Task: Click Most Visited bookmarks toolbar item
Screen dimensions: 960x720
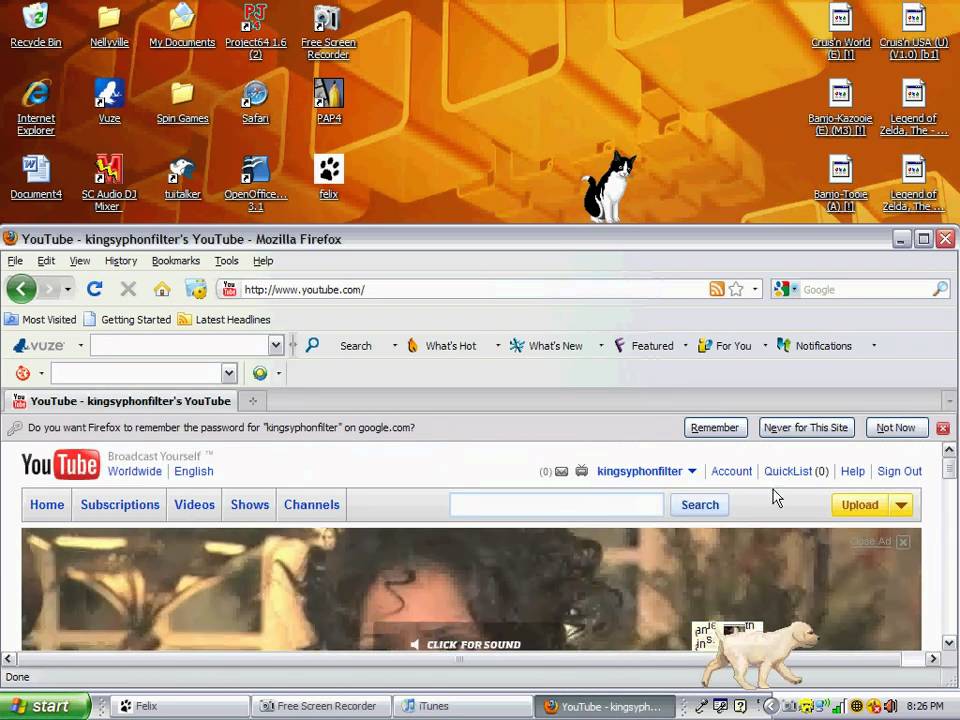Action: (40, 320)
